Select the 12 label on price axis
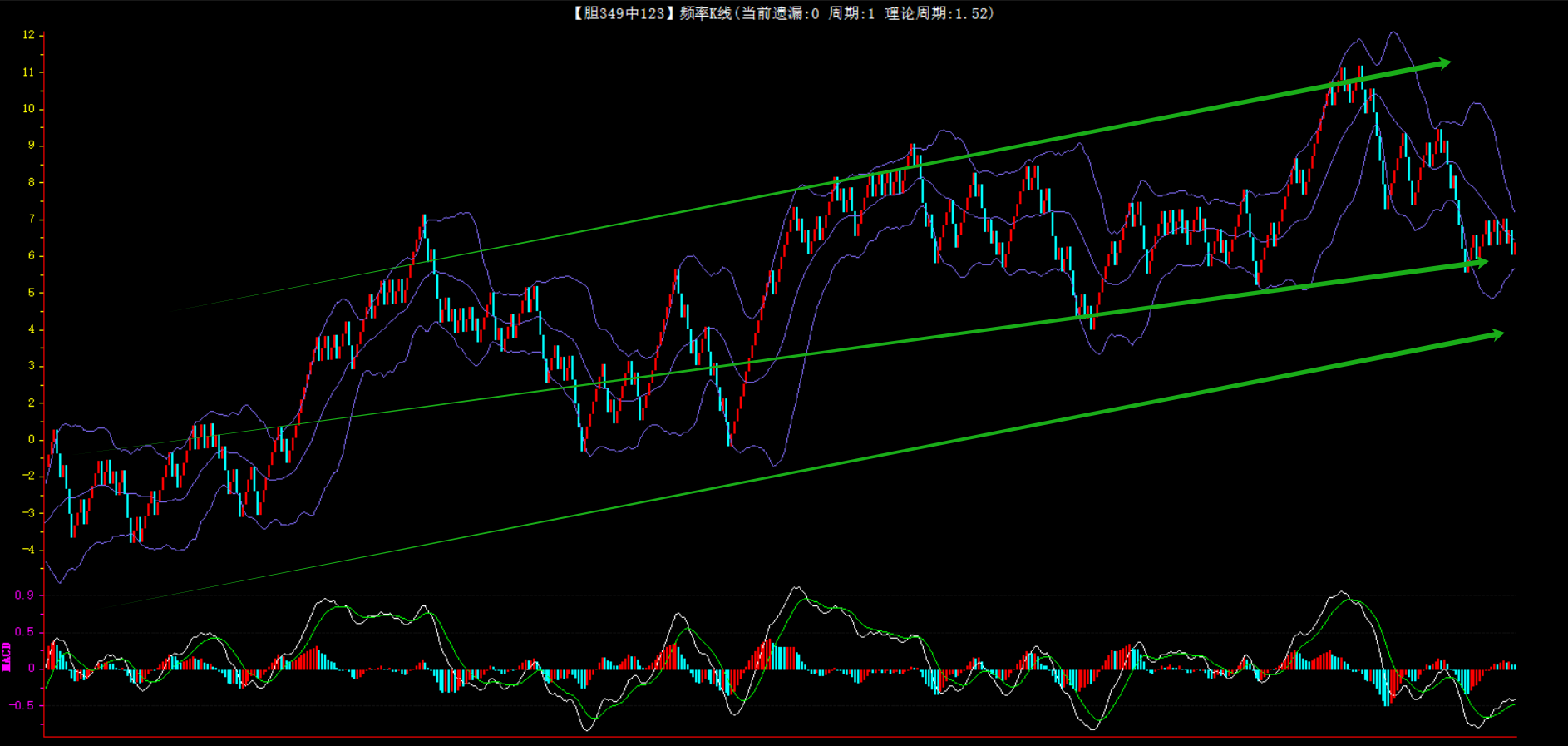 pyautogui.click(x=29, y=35)
